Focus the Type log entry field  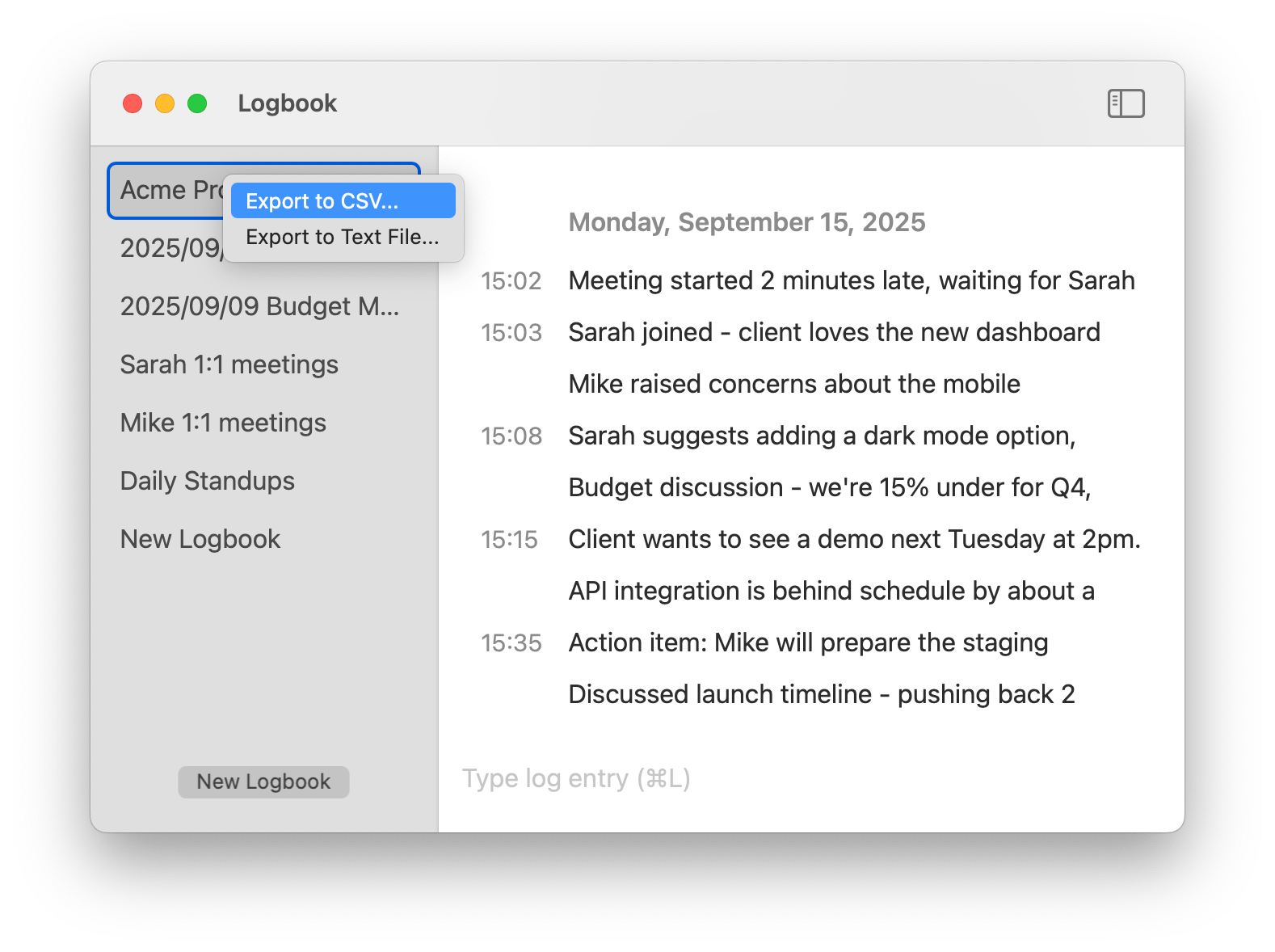click(810, 778)
